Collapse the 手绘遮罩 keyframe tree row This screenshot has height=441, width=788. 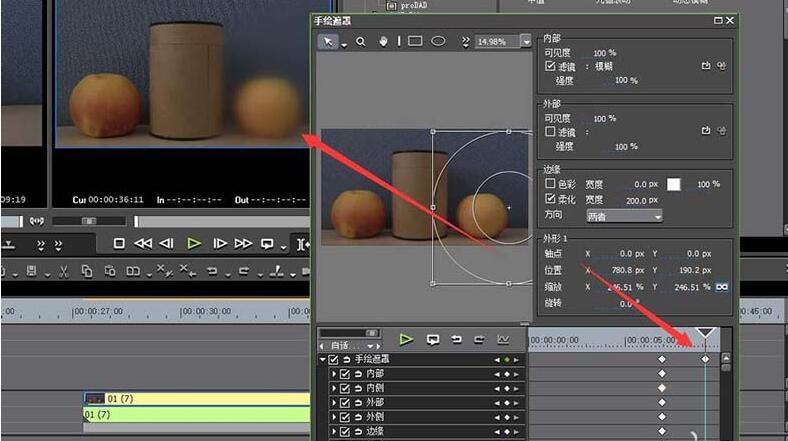tap(323, 359)
